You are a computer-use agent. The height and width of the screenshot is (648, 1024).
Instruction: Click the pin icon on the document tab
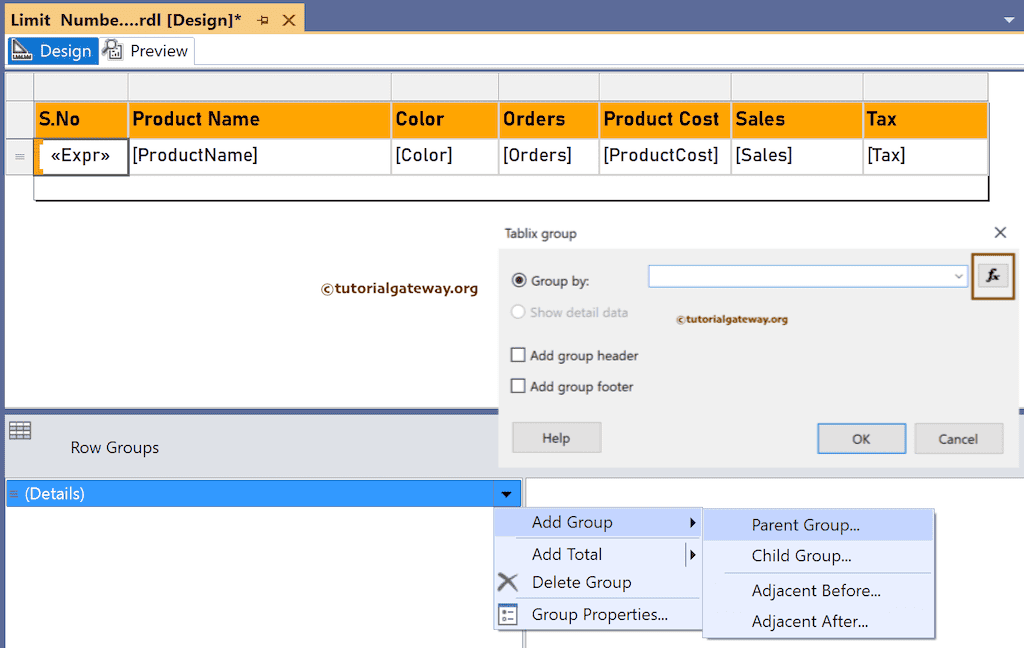(263, 20)
